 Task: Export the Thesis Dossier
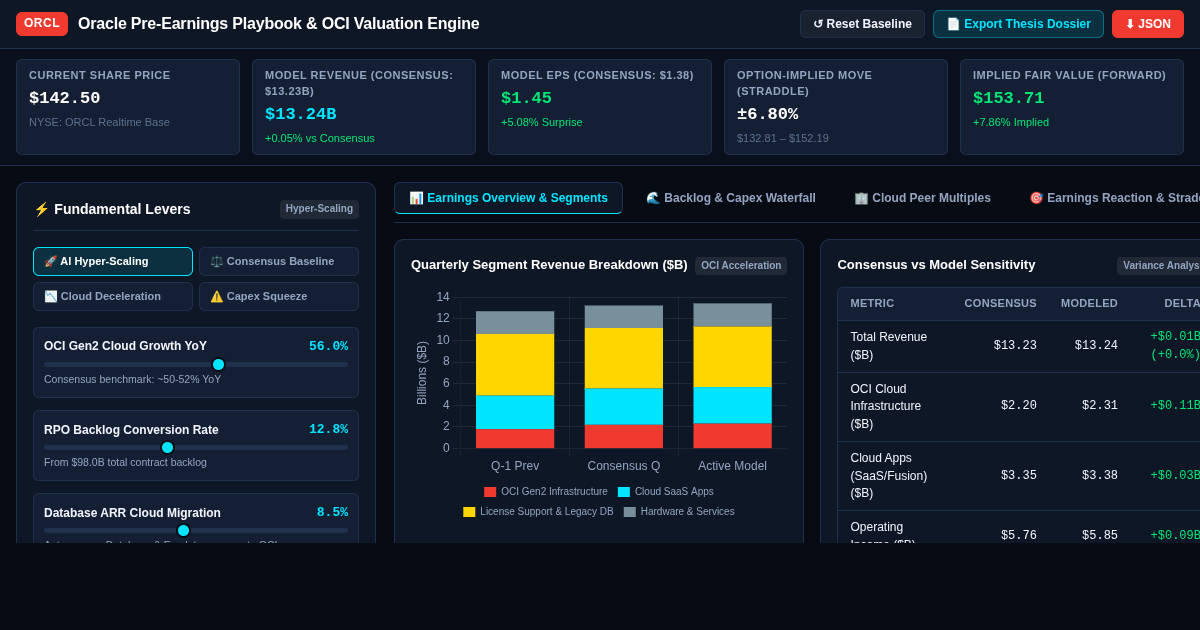(1018, 24)
